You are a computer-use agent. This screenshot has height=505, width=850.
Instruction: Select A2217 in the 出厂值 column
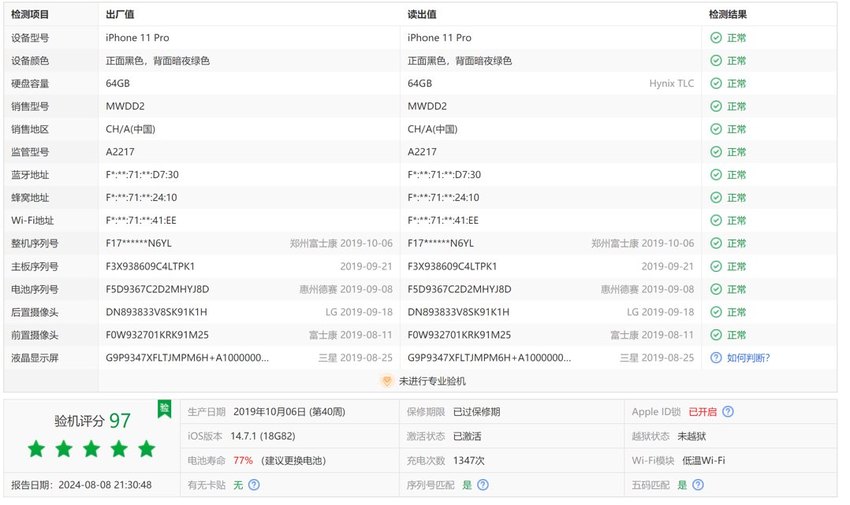point(120,152)
